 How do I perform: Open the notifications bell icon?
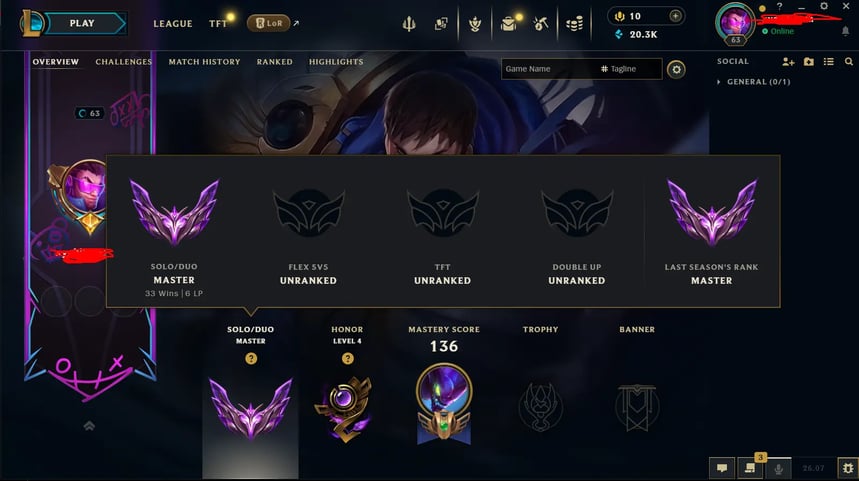tap(845, 31)
